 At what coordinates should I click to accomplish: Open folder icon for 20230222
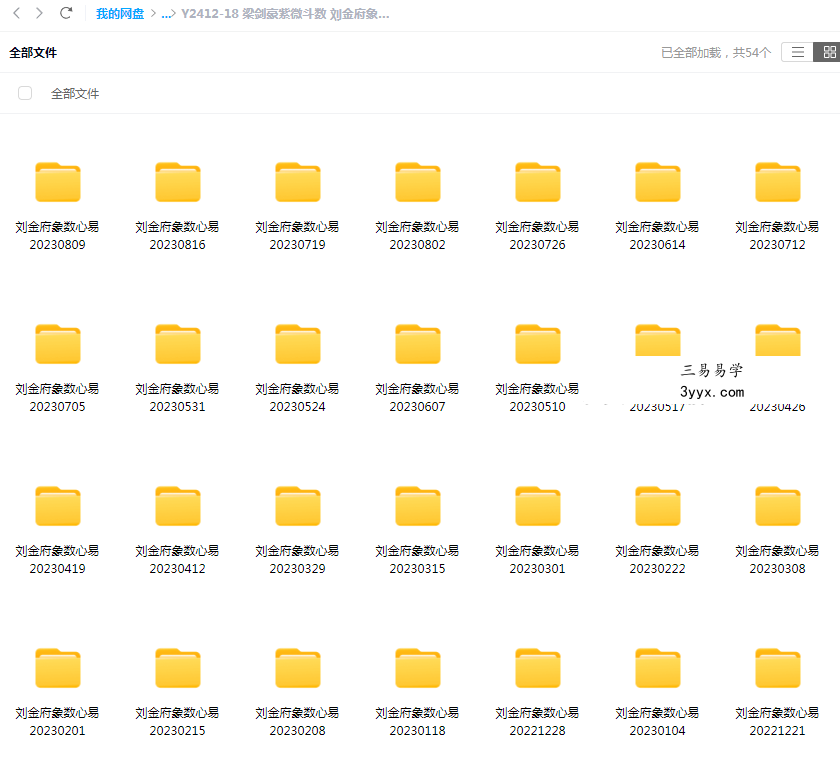[658, 507]
